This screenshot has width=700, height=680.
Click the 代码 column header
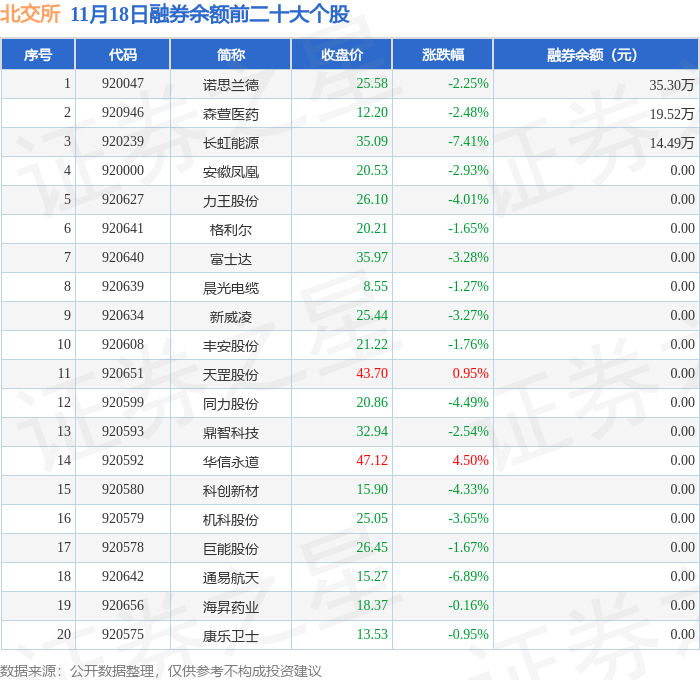[123, 54]
